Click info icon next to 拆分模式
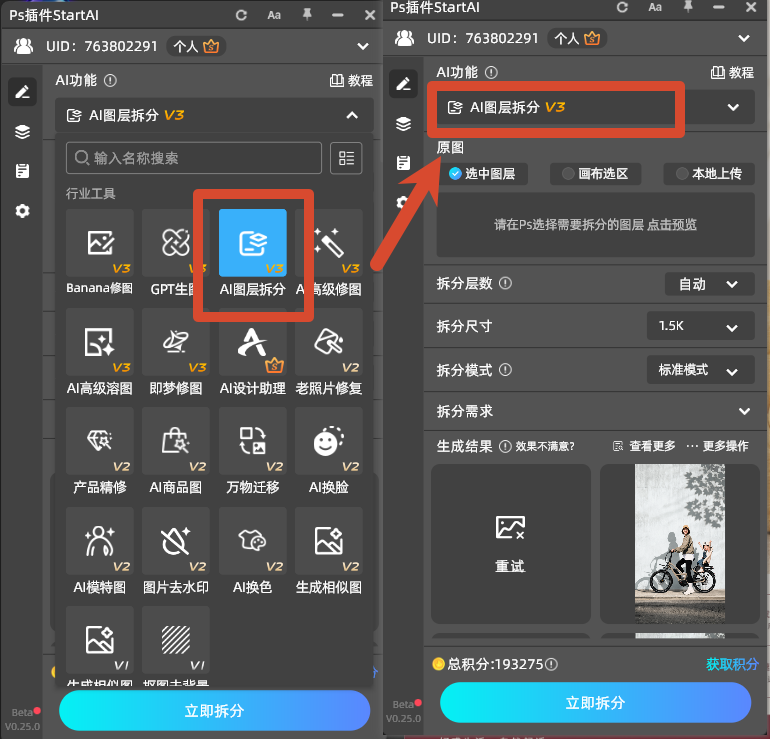The image size is (770, 739). point(505,370)
